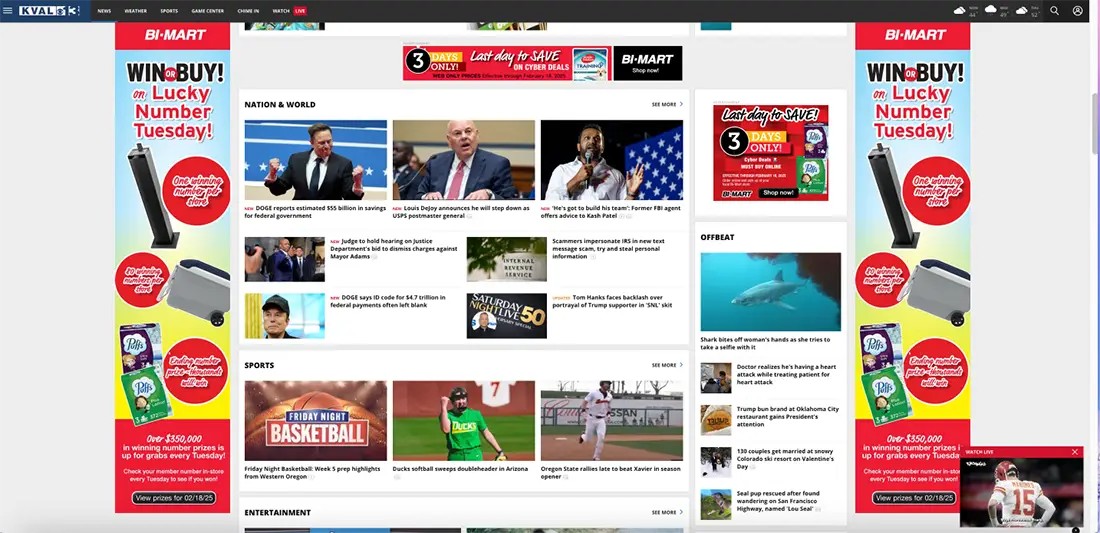This screenshot has height=533, width=1100.
Task: Read Doctor having heart attack headline
Action: click(786, 375)
